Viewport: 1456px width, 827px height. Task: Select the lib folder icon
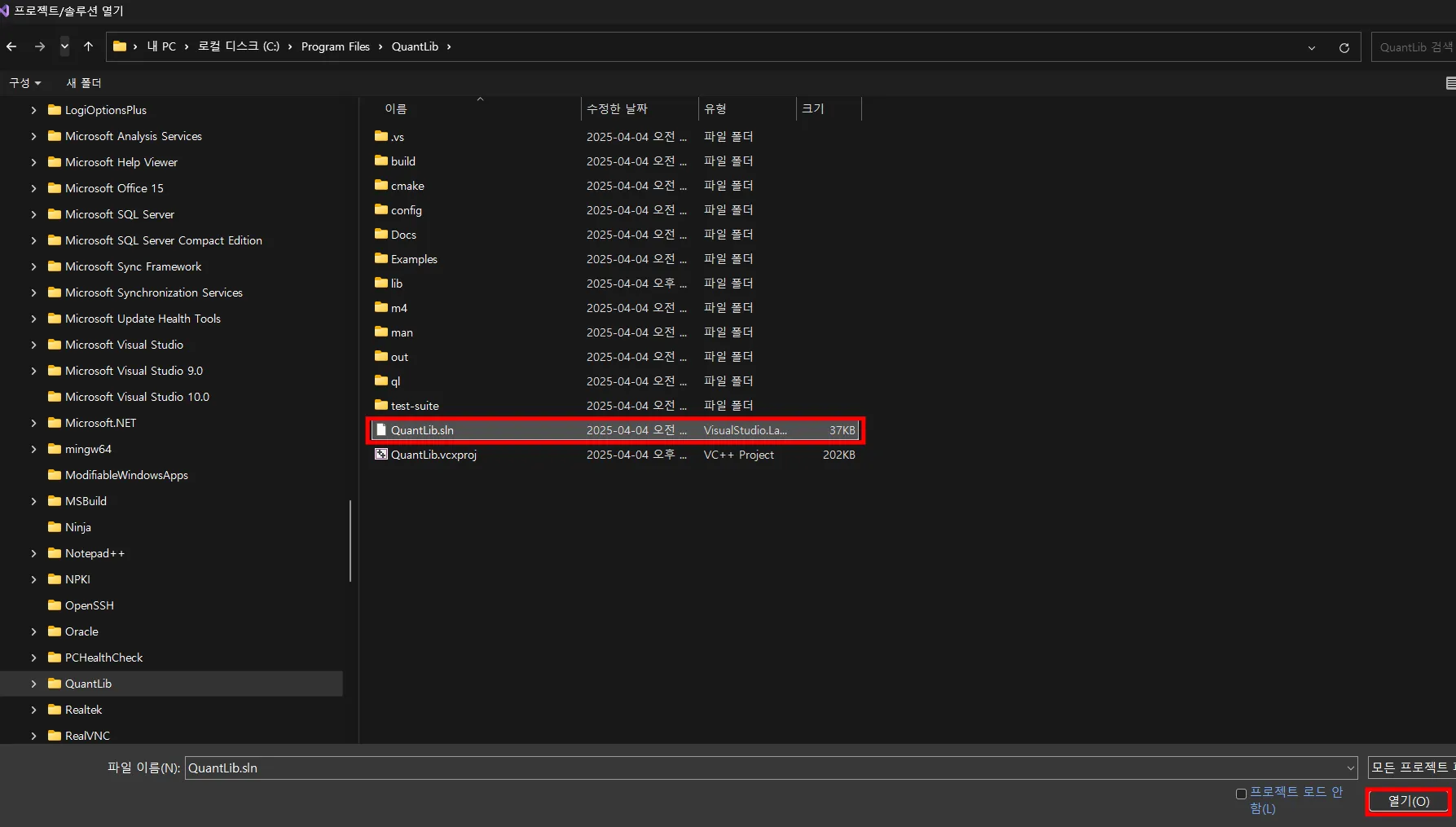click(381, 283)
